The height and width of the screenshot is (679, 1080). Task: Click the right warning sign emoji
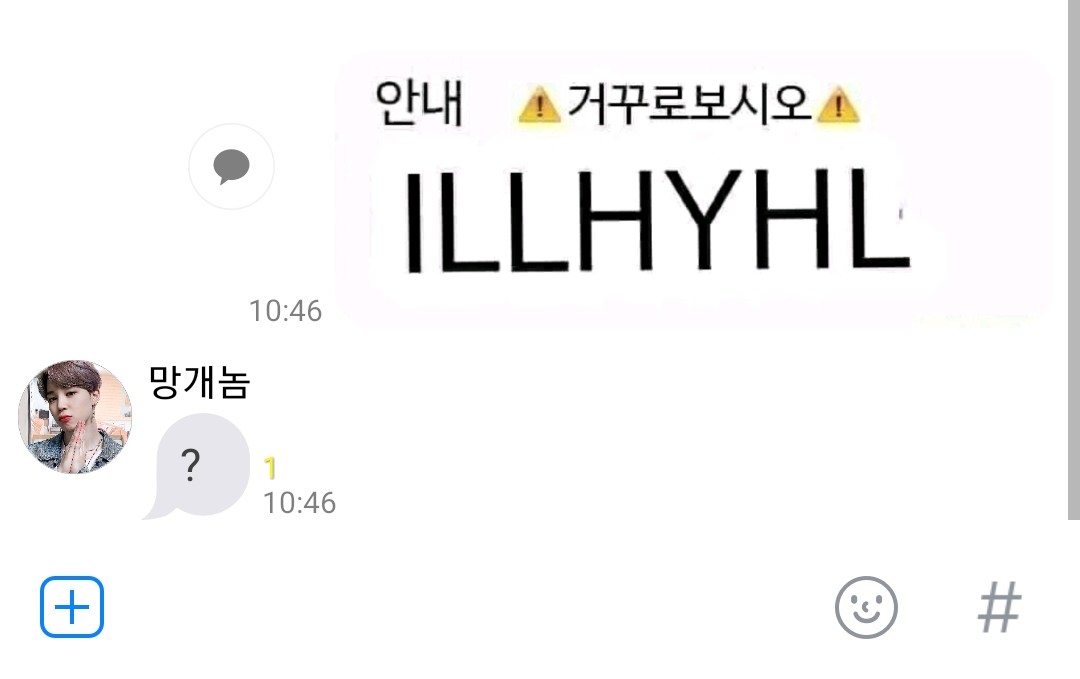(x=837, y=105)
